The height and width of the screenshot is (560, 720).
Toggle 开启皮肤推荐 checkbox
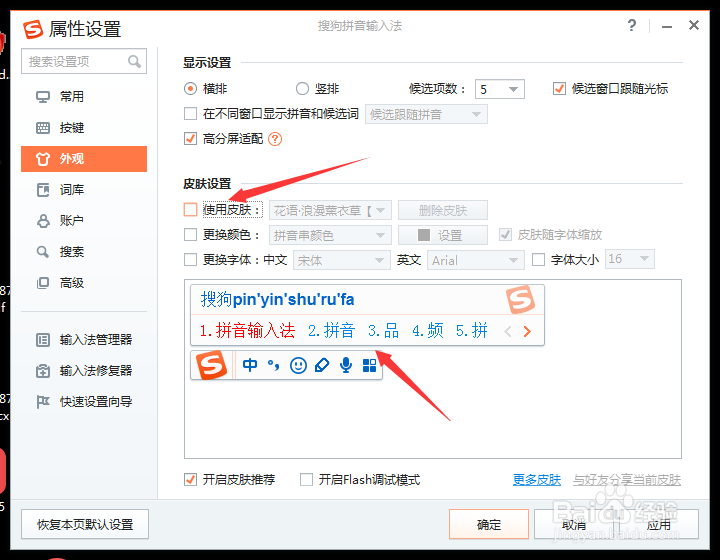click(191, 480)
